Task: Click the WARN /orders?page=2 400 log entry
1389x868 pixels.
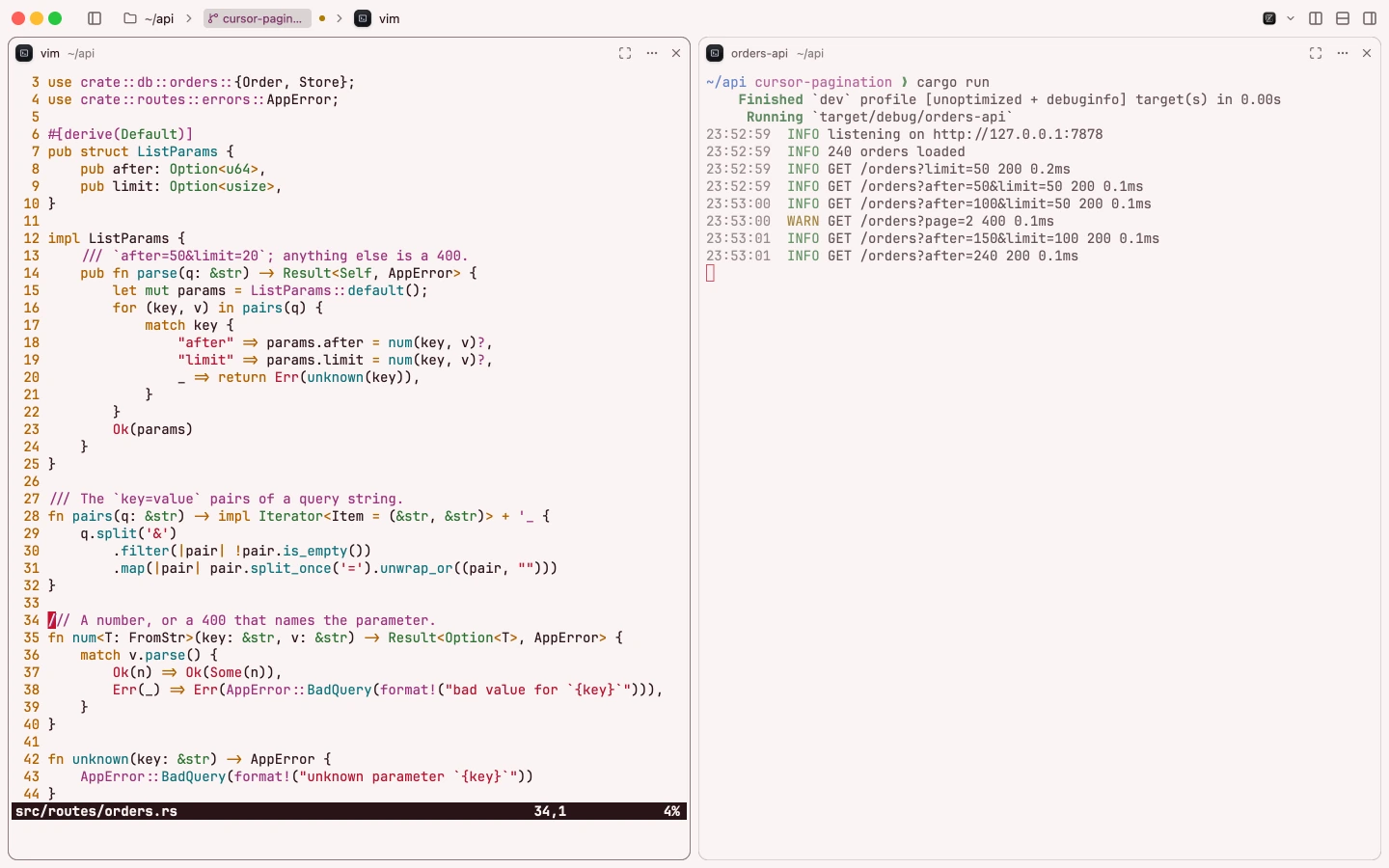Action: coord(880,221)
